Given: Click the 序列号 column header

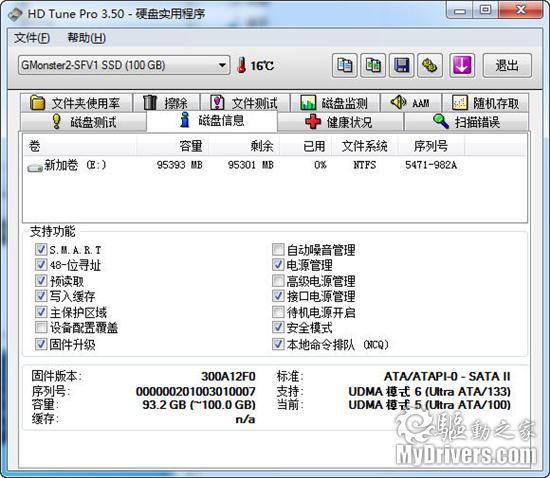Looking at the screenshot, I should [x=431, y=146].
